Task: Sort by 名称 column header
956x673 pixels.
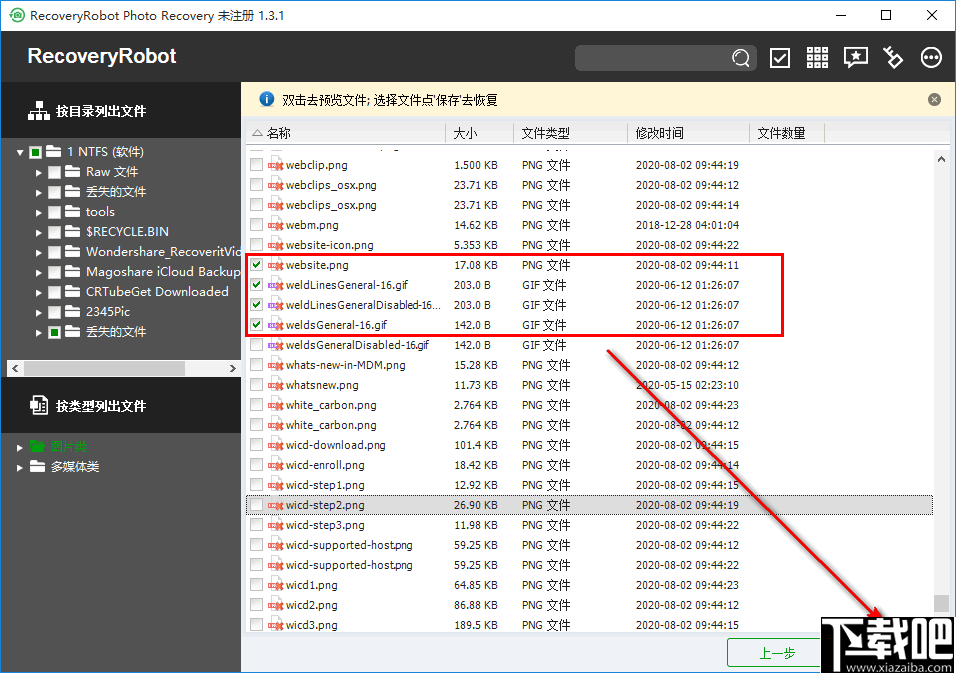Action: click(346, 133)
